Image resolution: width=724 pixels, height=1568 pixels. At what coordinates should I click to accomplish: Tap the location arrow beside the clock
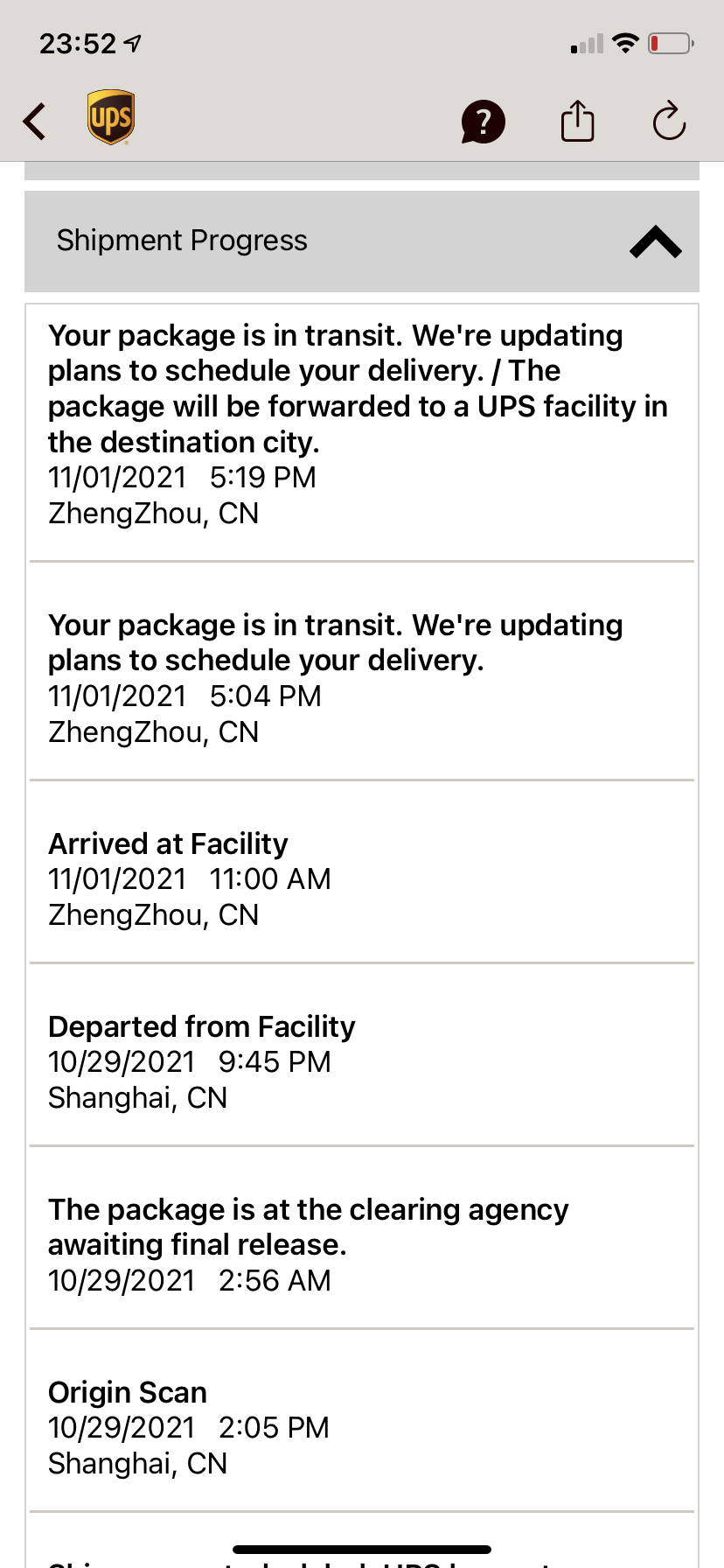click(133, 43)
